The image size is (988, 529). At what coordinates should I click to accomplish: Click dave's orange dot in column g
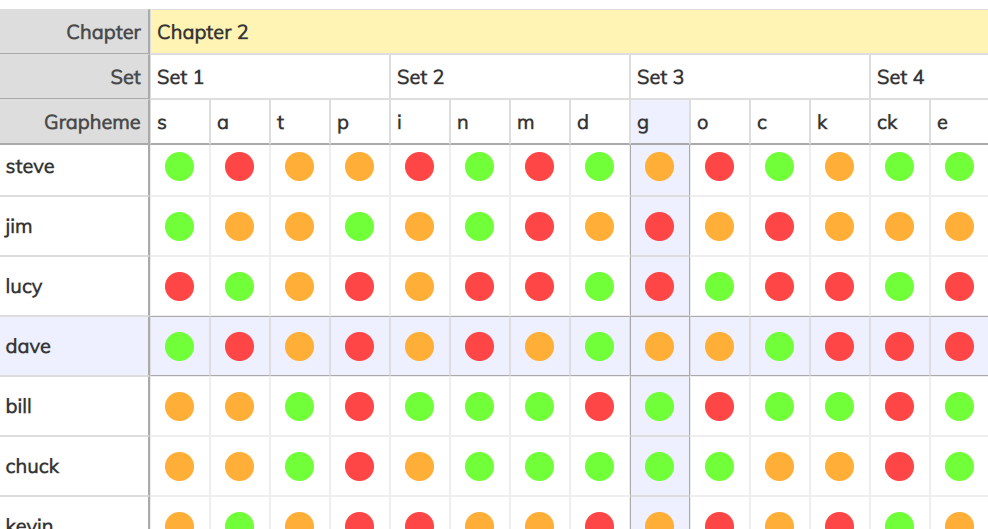coord(660,346)
